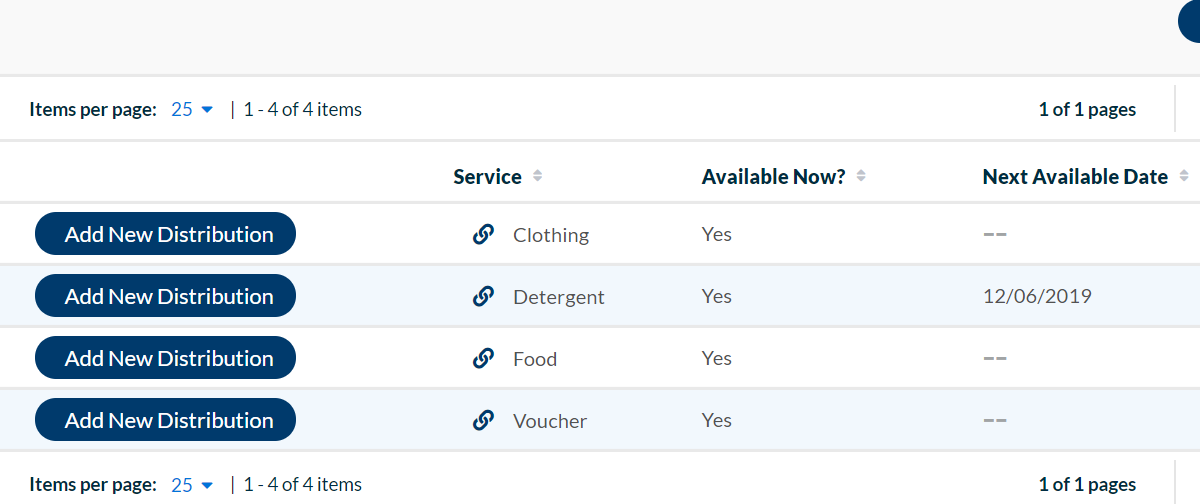Sort by the Service column arrows
The height and width of the screenshot is (504, 1200).
coord(538,177)
